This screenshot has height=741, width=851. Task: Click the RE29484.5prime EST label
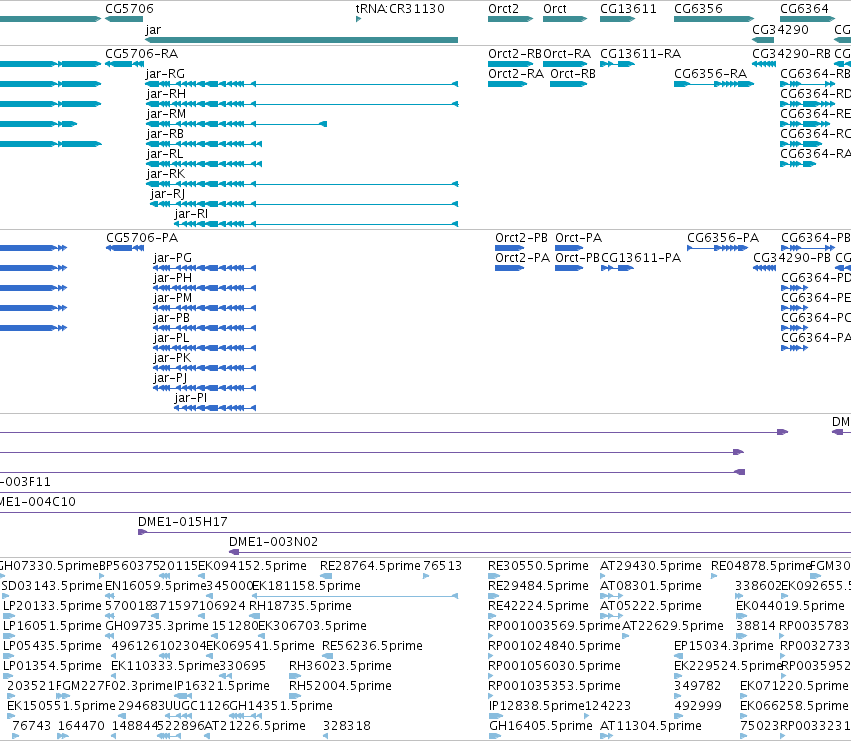pyautogui.click(x=538, y=586)
